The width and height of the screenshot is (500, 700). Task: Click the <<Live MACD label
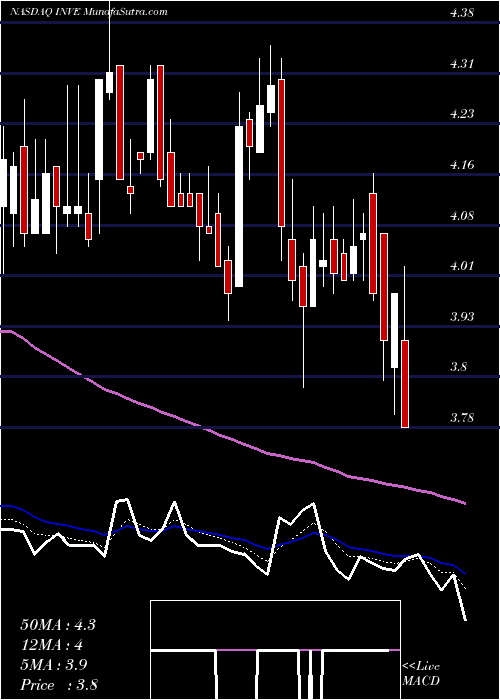[421, 674]
